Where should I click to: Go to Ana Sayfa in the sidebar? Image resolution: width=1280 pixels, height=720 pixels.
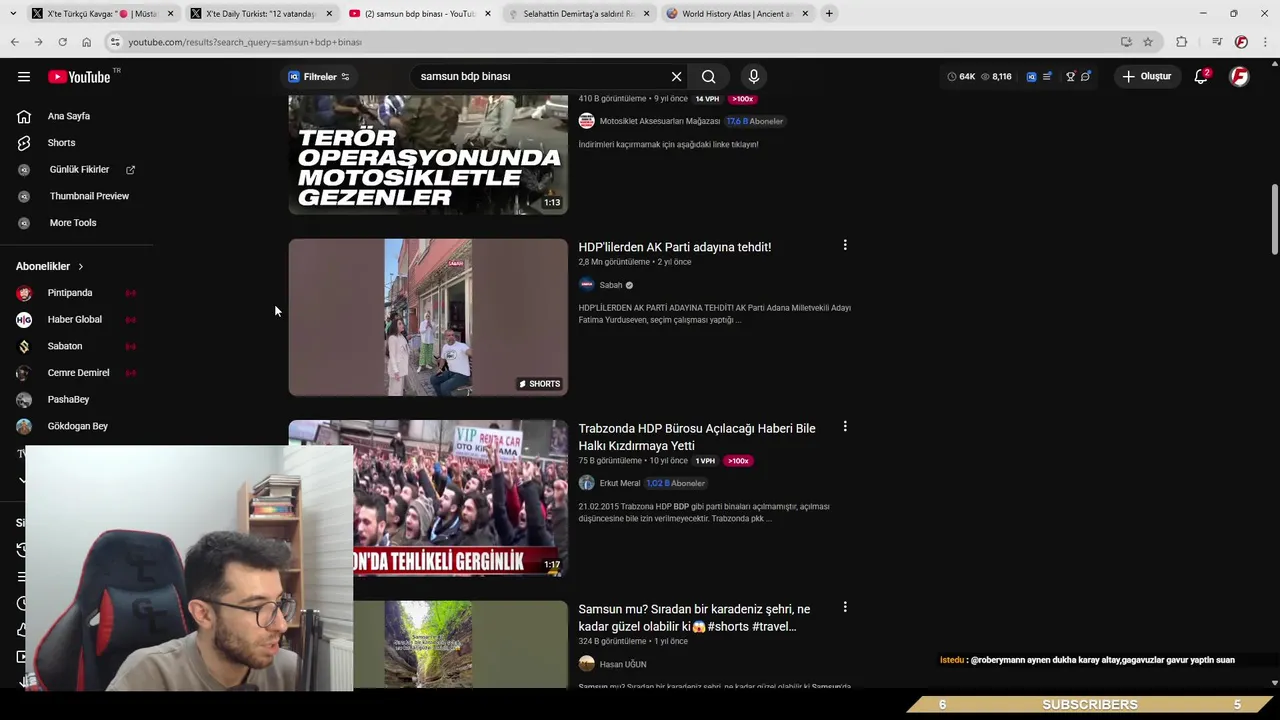coord(69,116)
